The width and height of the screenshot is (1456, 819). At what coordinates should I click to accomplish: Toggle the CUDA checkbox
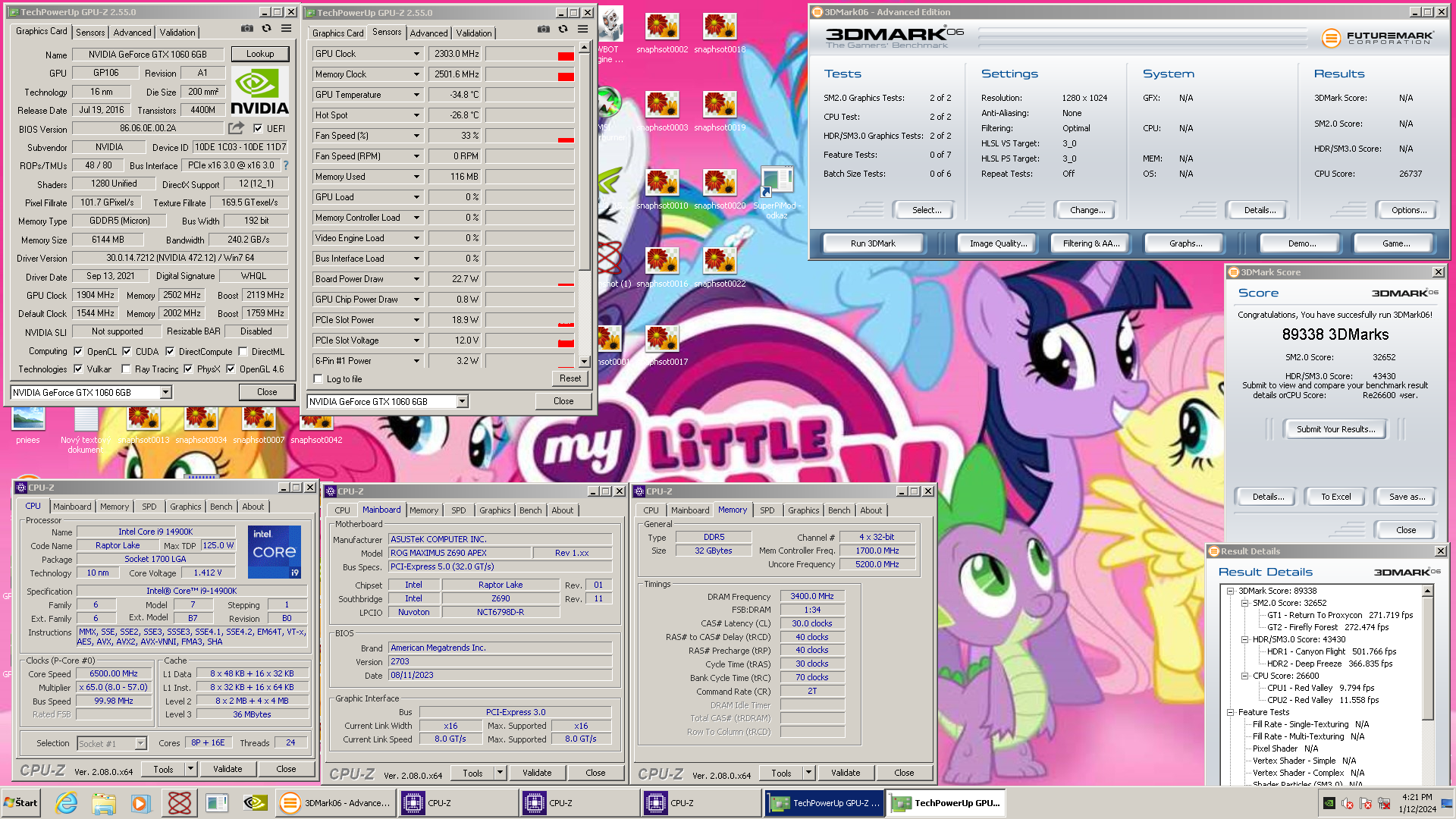click(x=127, y=351)
